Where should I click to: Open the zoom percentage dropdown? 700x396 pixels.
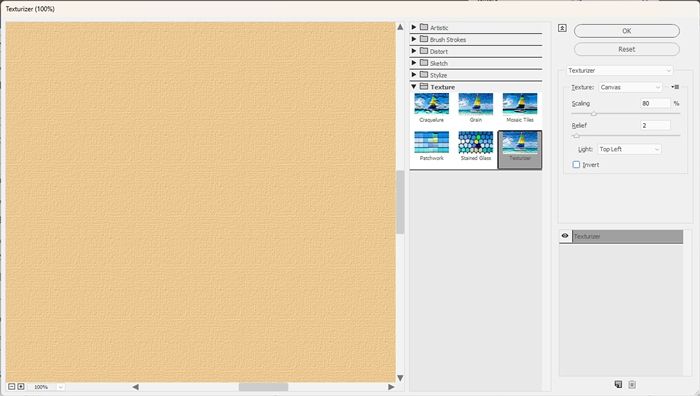tap(61, 387)
